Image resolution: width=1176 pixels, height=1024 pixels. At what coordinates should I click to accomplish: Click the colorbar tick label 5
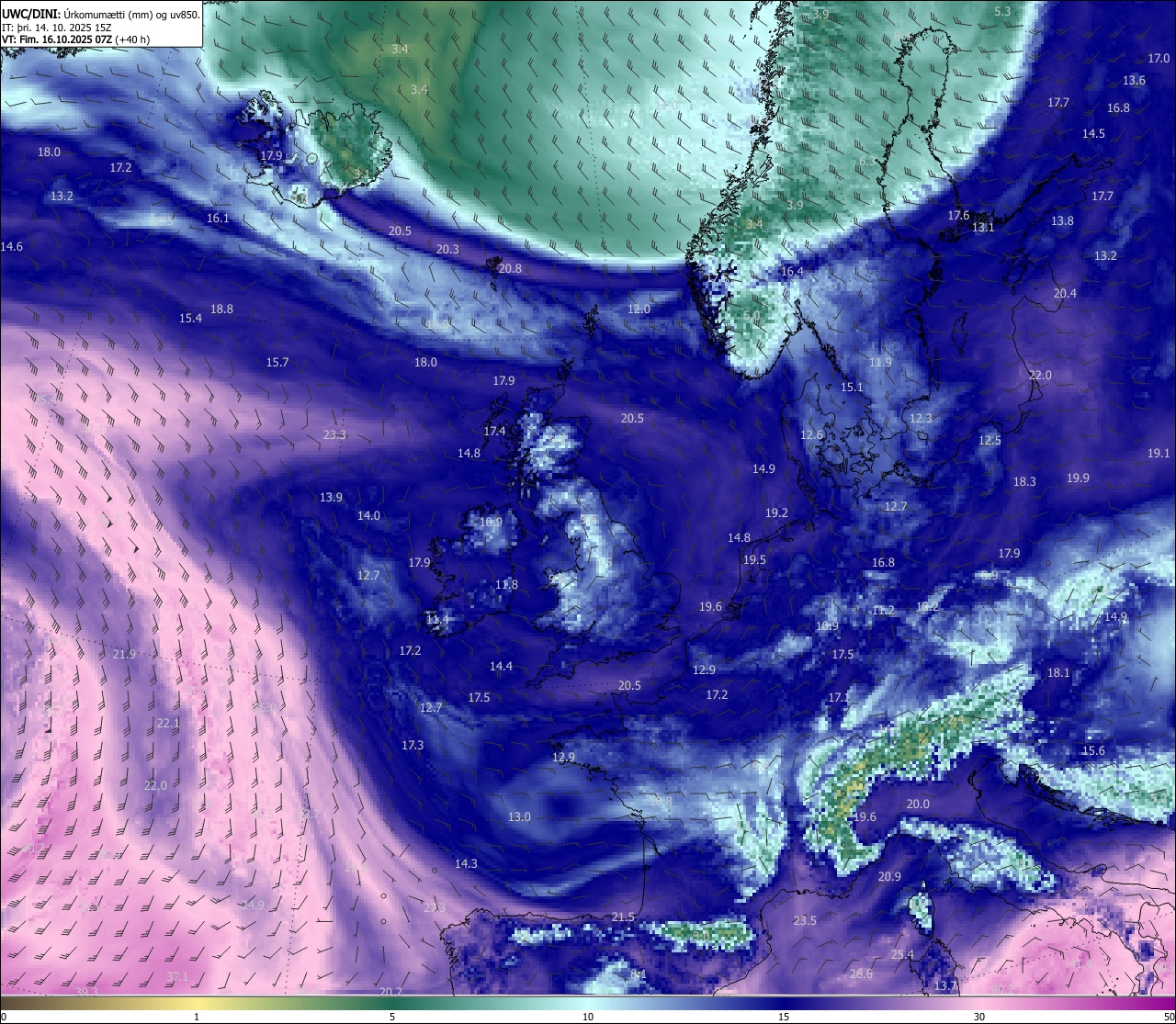392,1017
